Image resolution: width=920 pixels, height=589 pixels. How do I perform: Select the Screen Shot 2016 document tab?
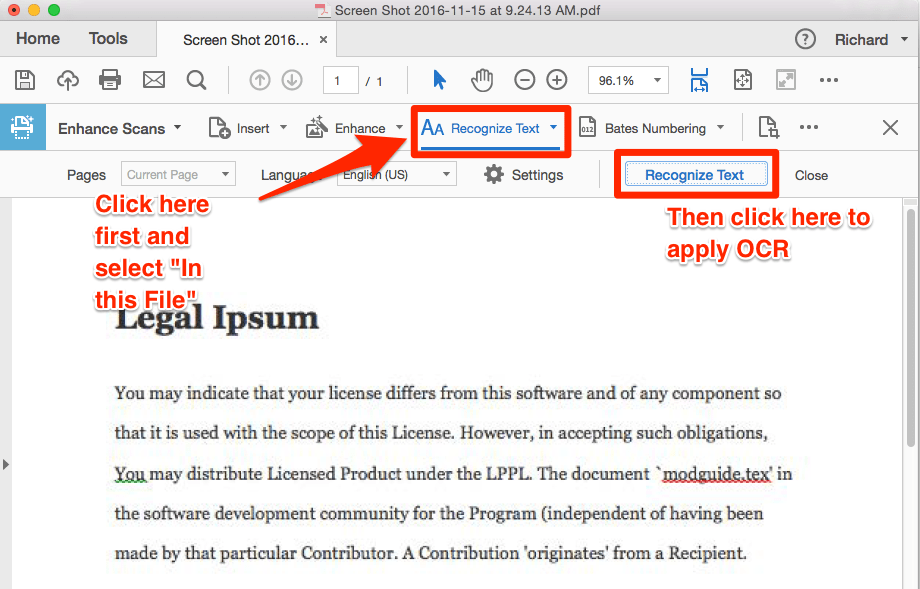[x=245, y=40]
